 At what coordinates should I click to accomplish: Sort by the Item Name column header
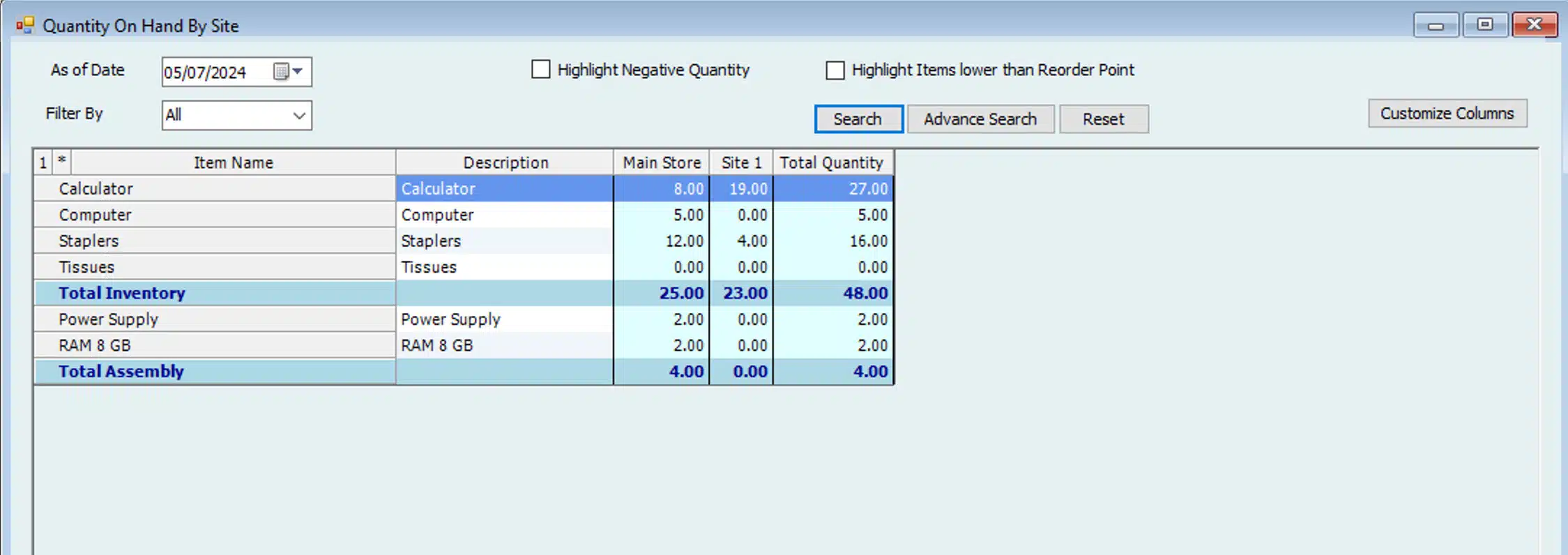point(233,162)
